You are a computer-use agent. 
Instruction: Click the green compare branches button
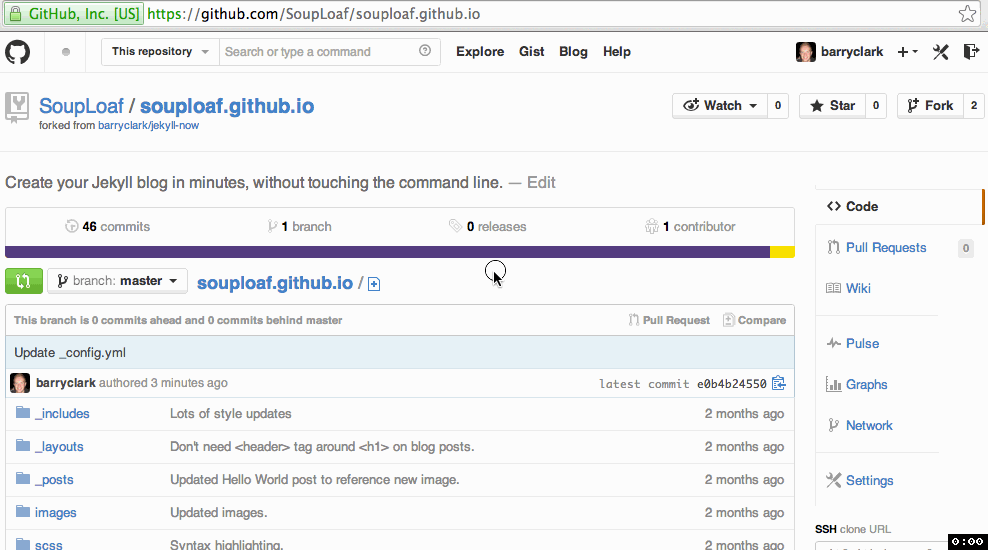point(24,281)
